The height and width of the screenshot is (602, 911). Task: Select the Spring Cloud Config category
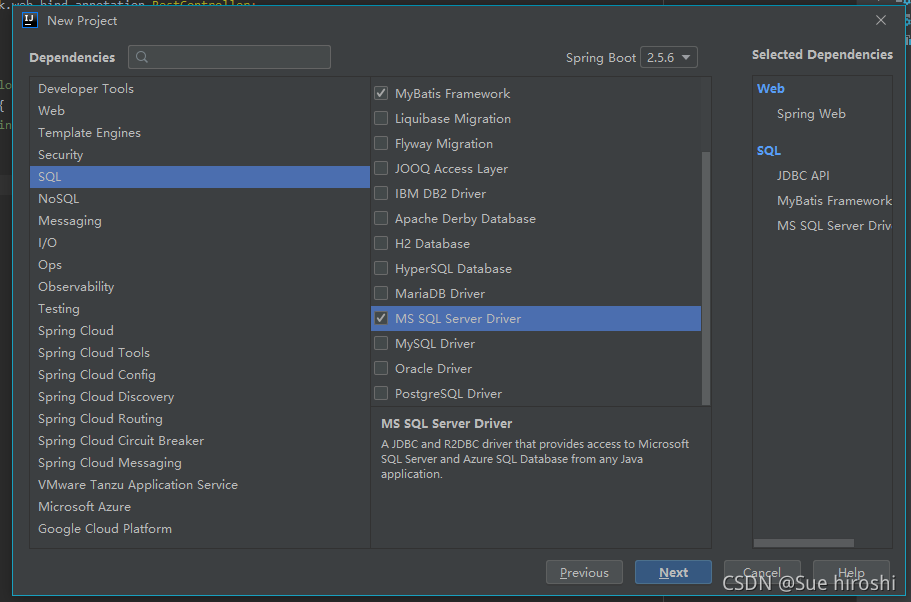200,375
